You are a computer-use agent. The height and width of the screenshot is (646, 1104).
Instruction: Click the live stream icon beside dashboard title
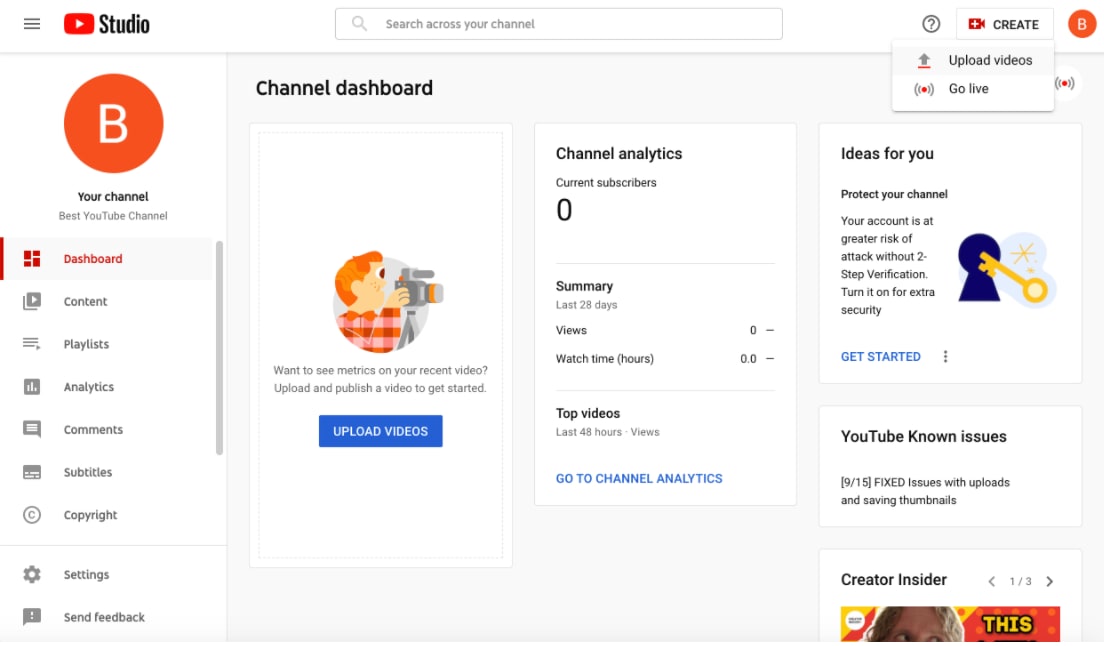[1065, 84]
